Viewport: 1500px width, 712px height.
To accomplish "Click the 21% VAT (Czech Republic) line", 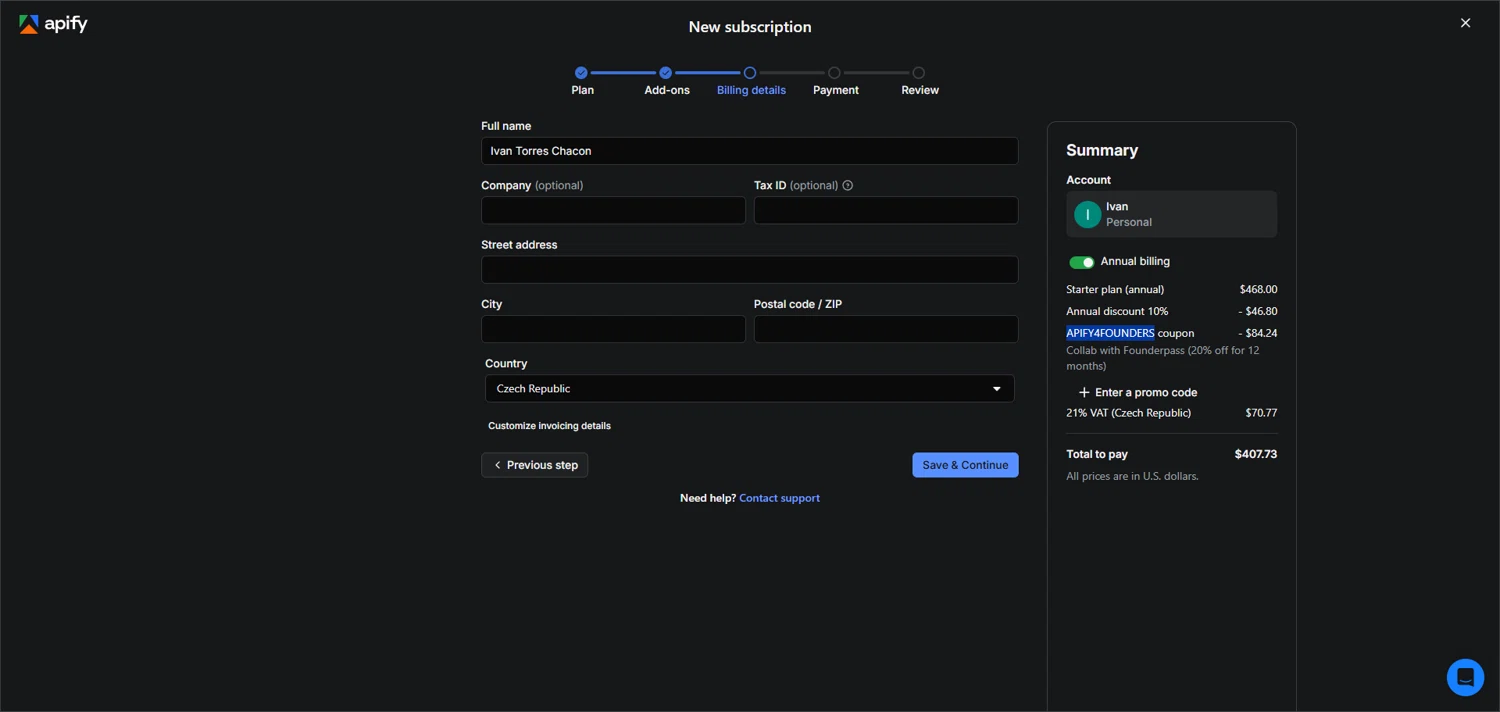I will pyautogui.click(x=1171, y=413).
